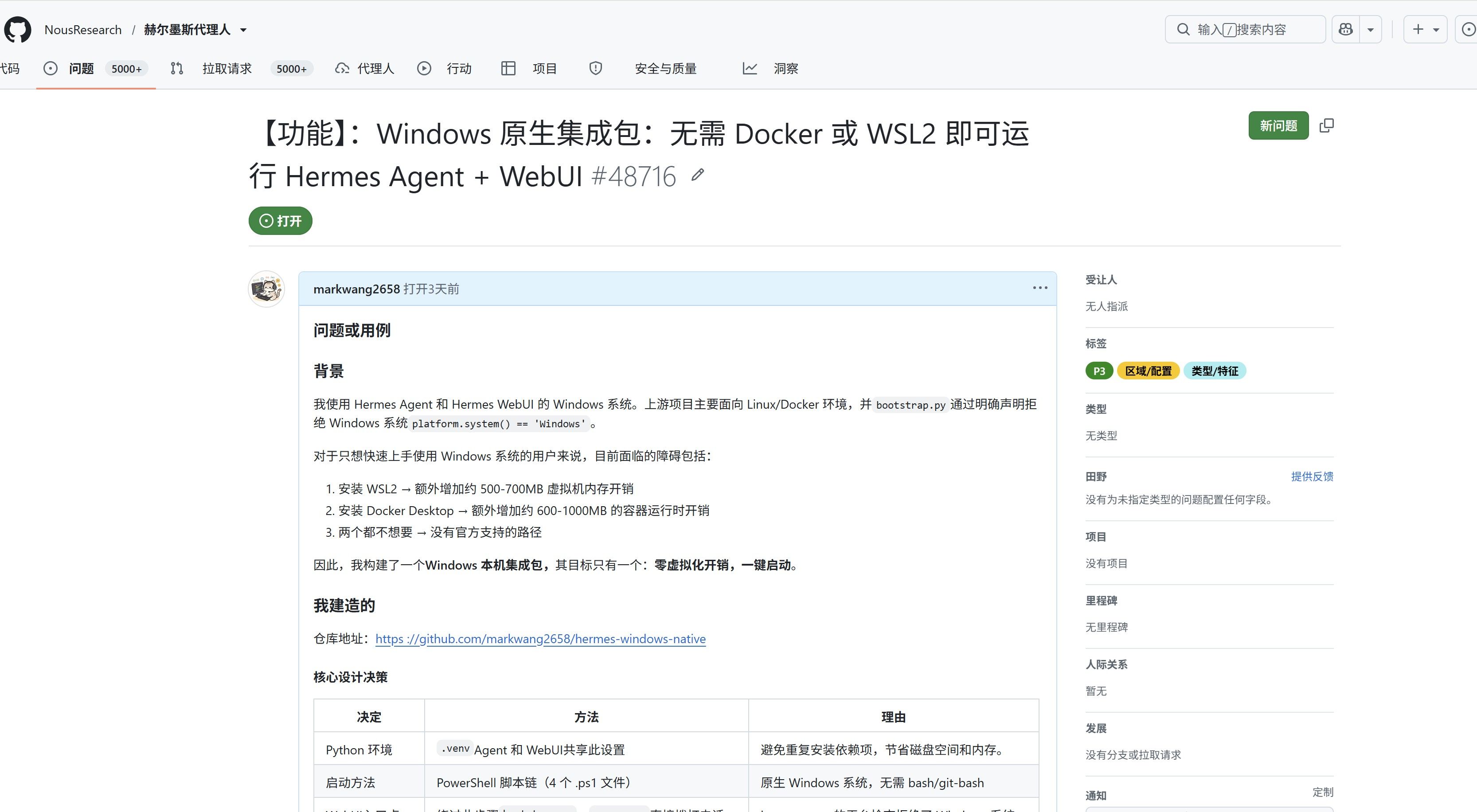Open the 受让人 sidebar section
Image resolution: width=1477 pixels, height=812 pixels.
click(1101, 280)
